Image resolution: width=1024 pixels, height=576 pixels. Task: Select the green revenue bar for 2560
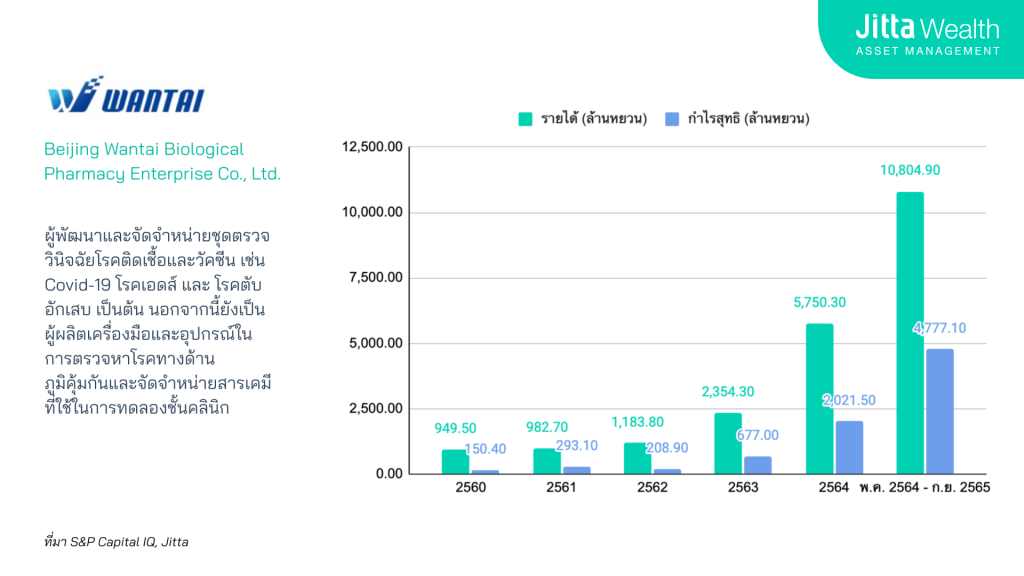click(x=454, y=461)
